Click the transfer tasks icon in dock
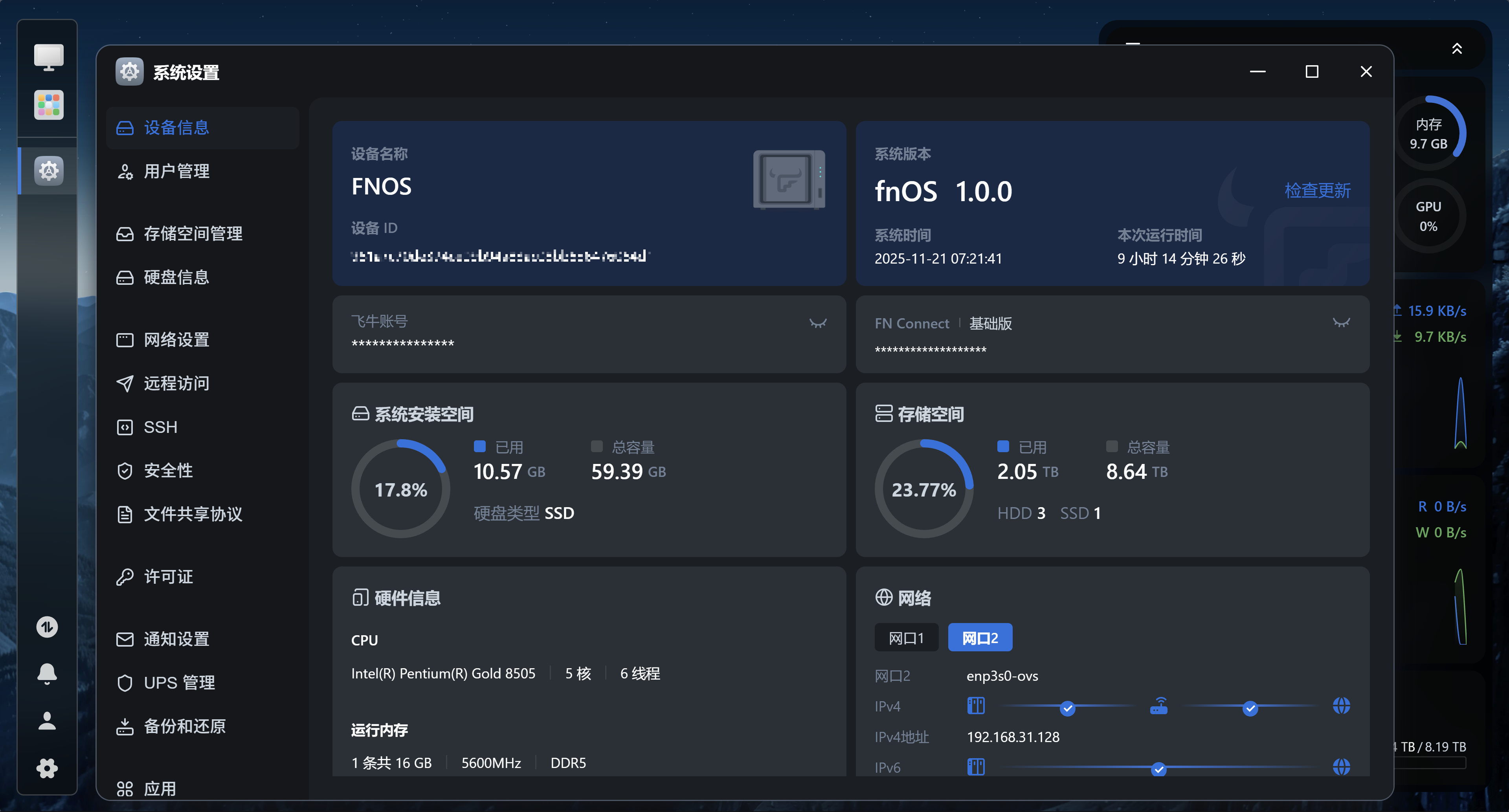Viewport: 1509px width, 812px height. click(x=48, y=627)
